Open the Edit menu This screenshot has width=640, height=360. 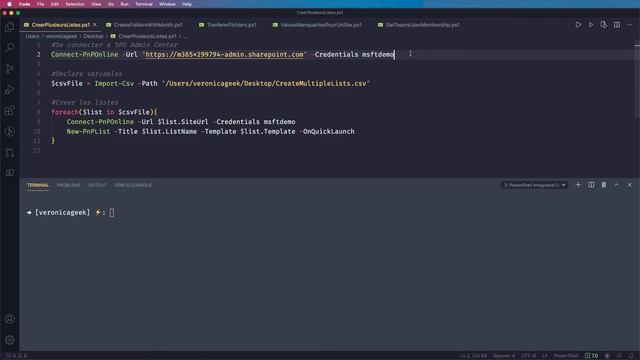click(55, 4)
